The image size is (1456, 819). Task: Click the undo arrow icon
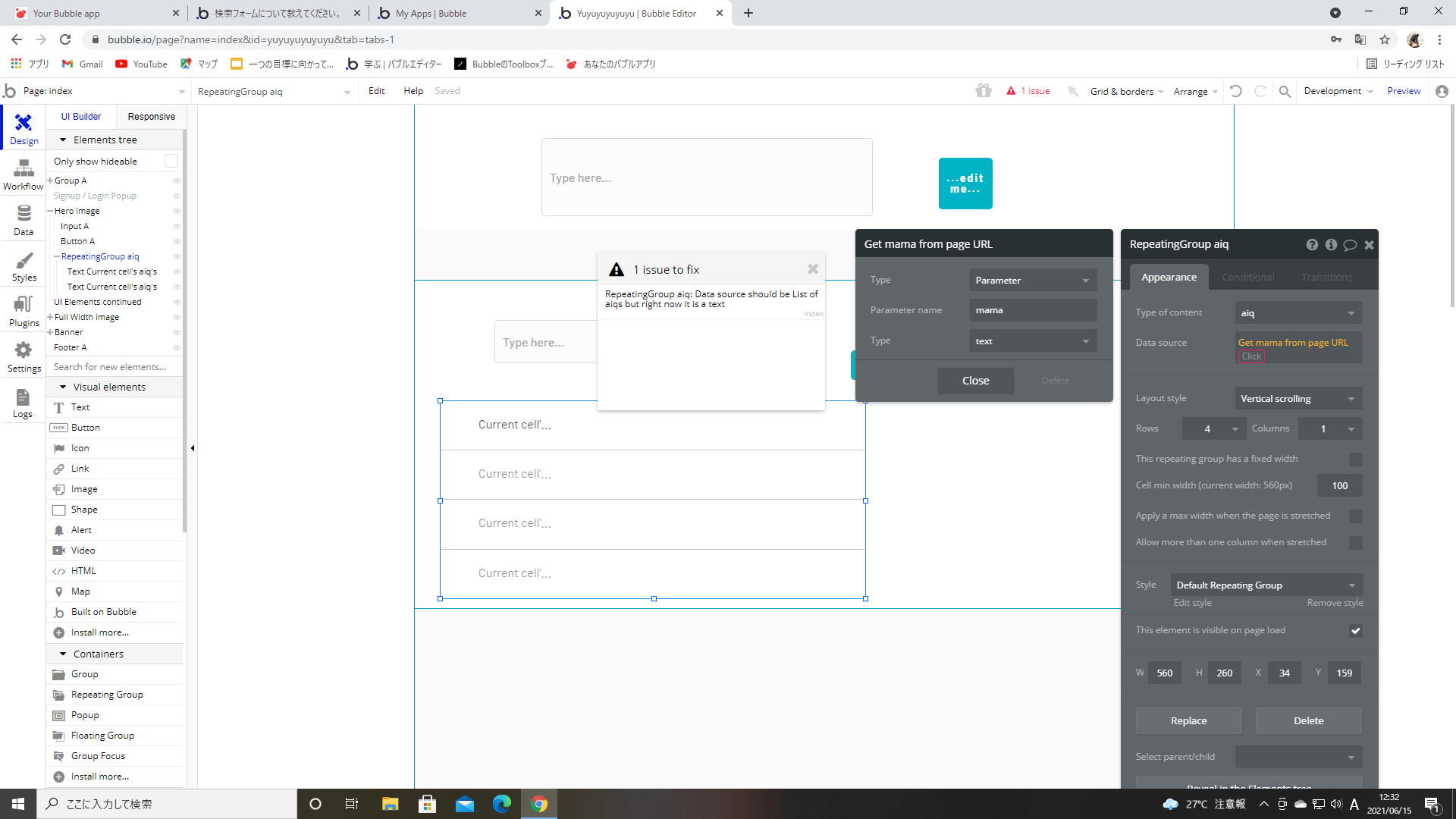coord(1236,91)
